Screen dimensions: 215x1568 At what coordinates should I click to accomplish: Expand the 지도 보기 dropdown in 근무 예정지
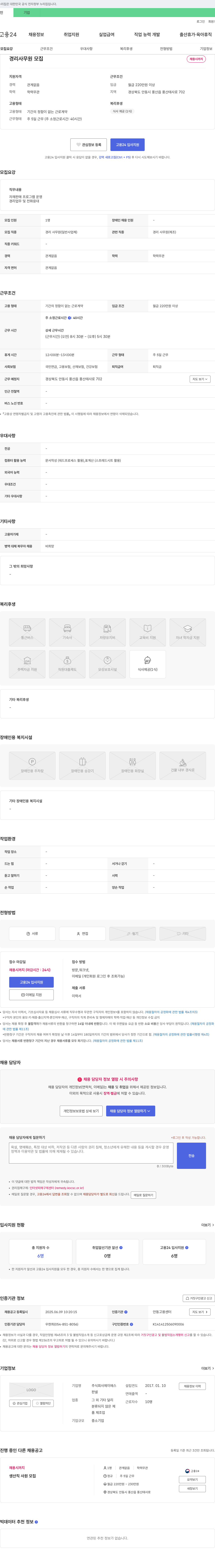click(x=200, y=379)
